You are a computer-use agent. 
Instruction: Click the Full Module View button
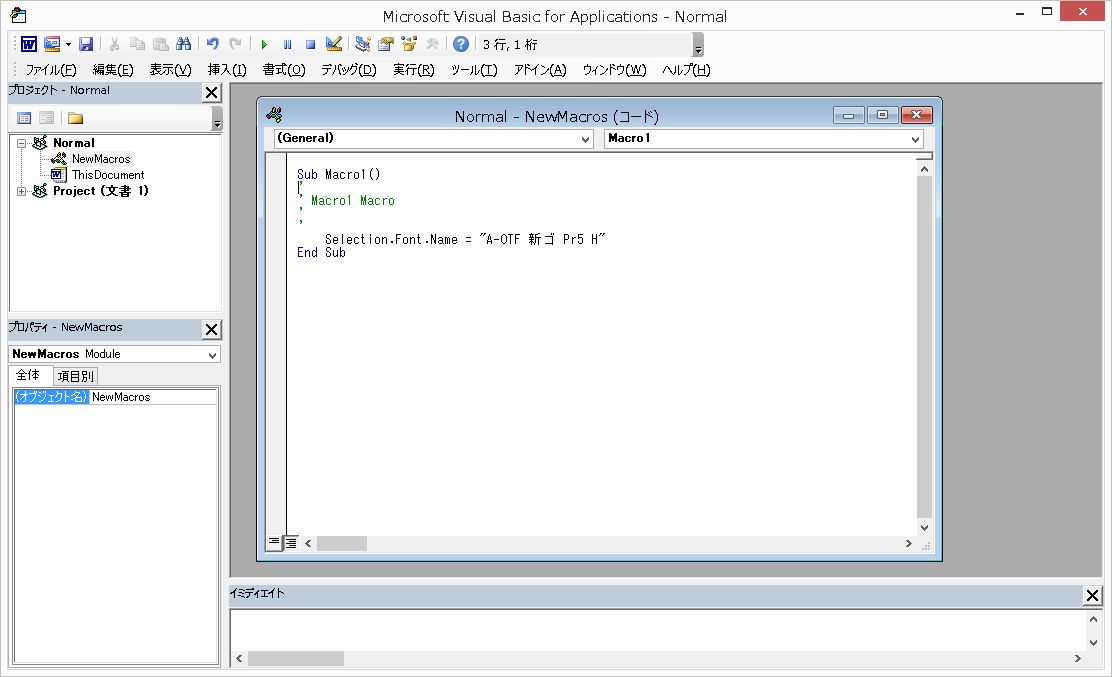click(291, 543)
